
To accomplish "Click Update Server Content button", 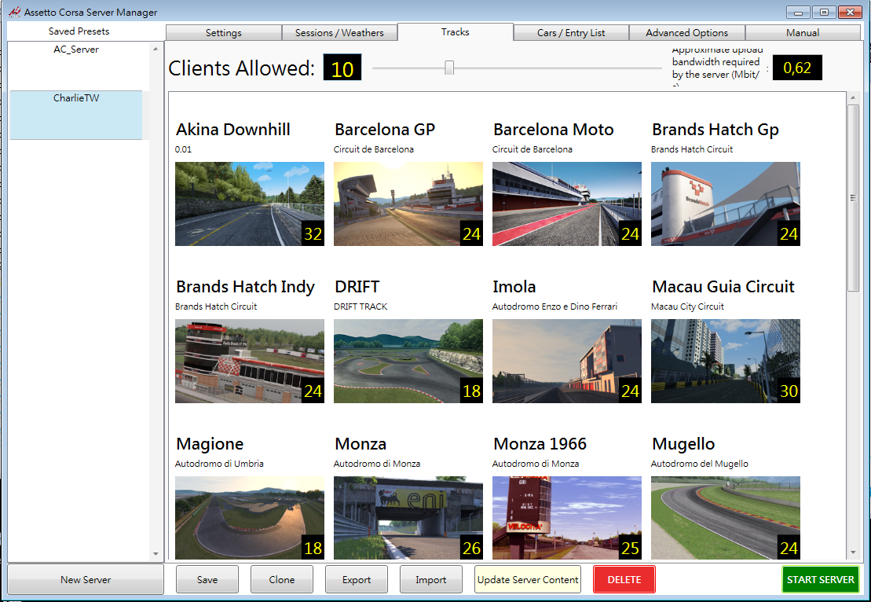I will pos(527,580).
